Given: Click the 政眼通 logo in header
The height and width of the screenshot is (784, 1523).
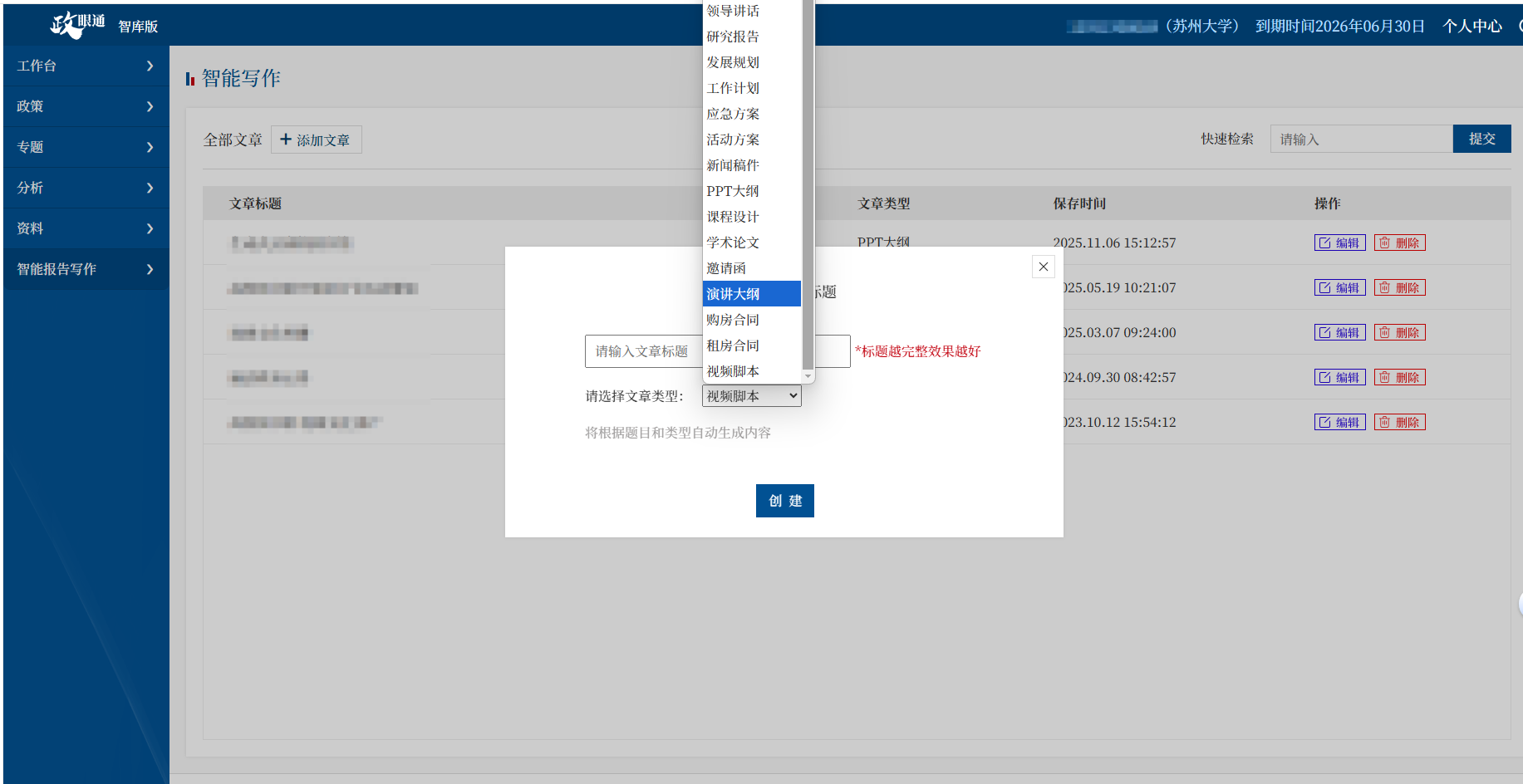Looking at the screenshot, I should click(x=77, y=24).
